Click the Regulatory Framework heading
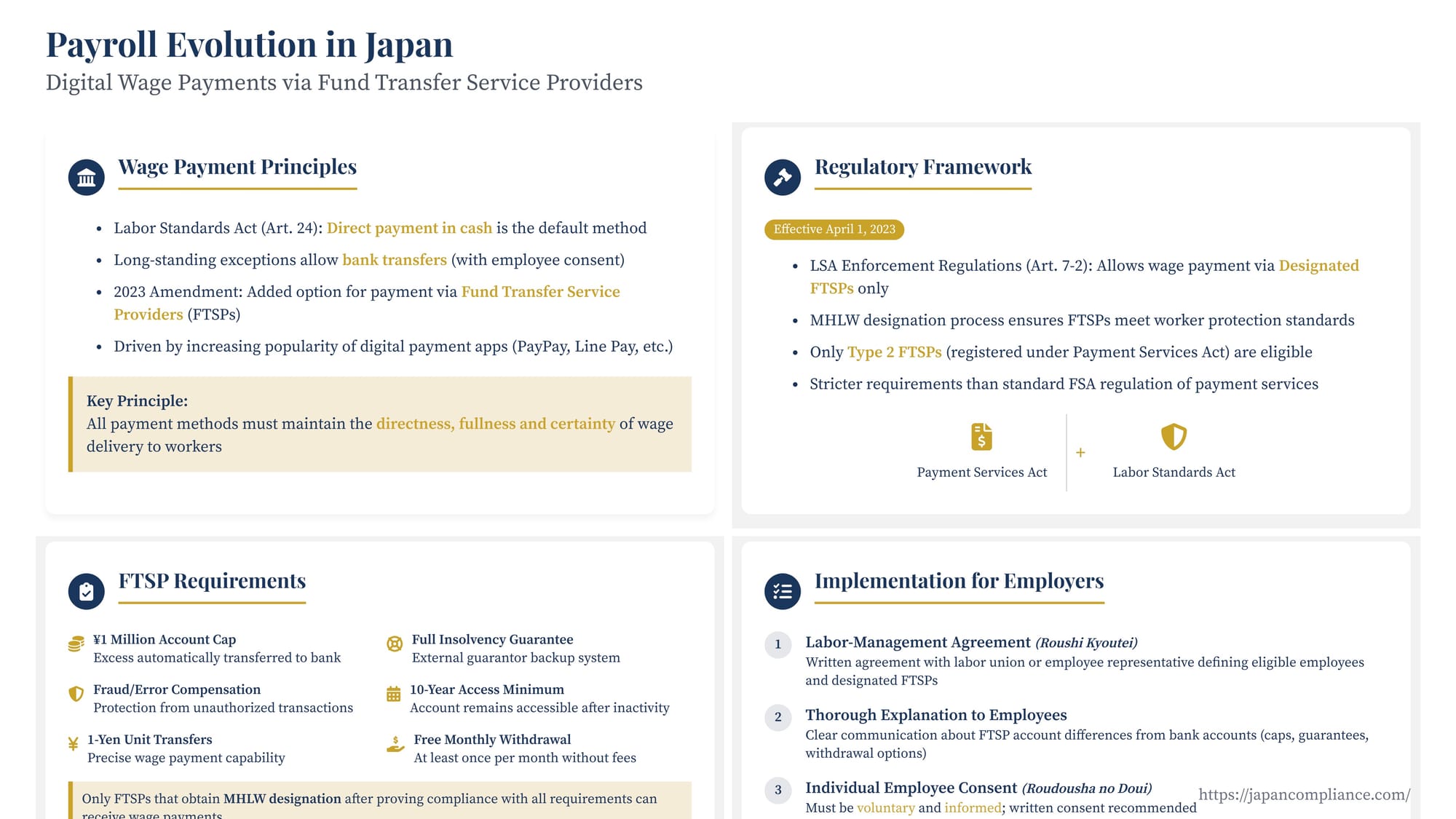The height and width of the screenshot is (819, 1456). 923,167
